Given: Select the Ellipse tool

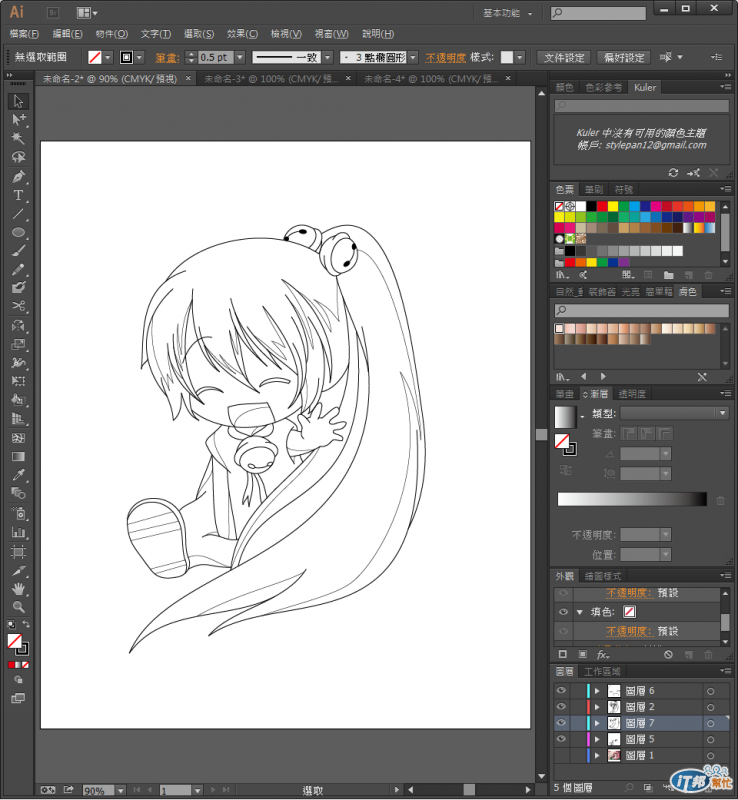Looking at the screenshot, I should [18, 233].
